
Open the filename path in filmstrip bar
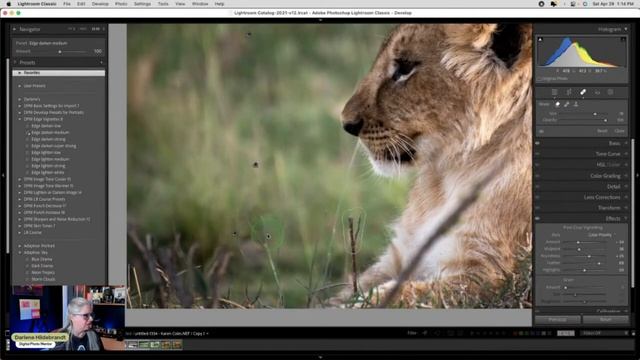[171, 333]
